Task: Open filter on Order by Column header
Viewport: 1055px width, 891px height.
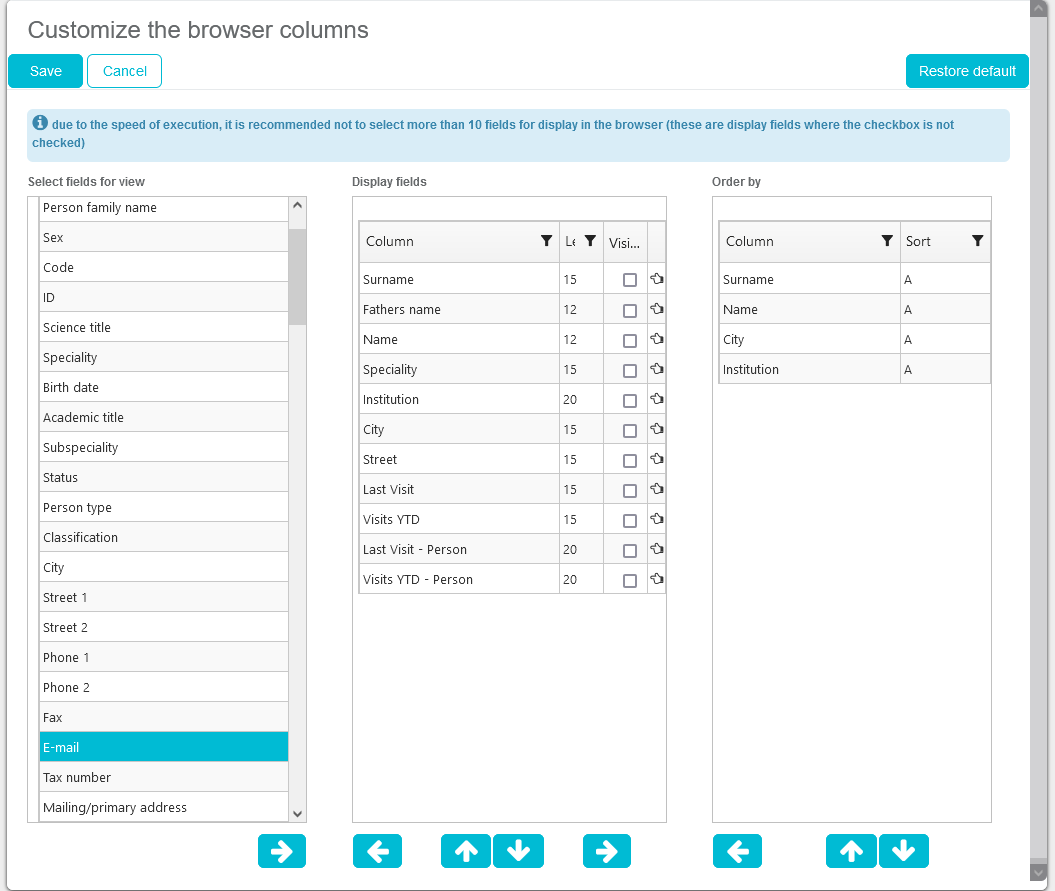Action: click(887, 241)
